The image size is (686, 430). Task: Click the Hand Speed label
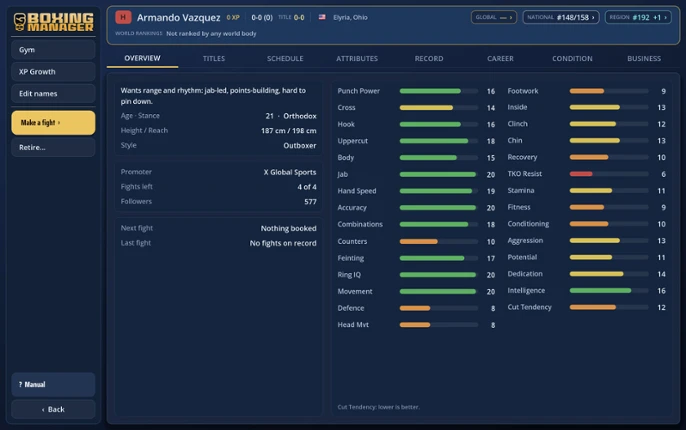tap(357, 191)
